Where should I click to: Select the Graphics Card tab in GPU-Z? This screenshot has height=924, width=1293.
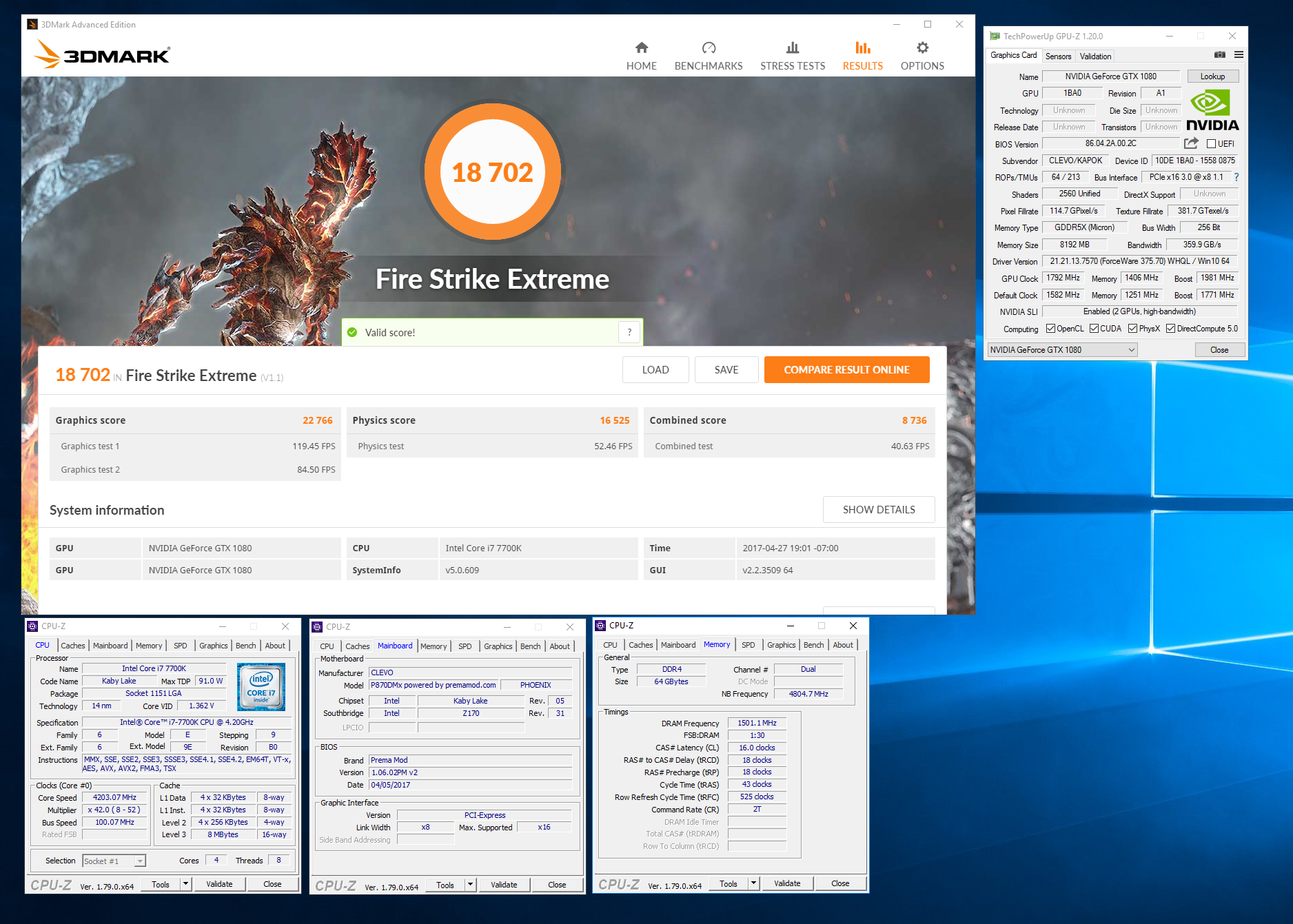coord(1013,55)
